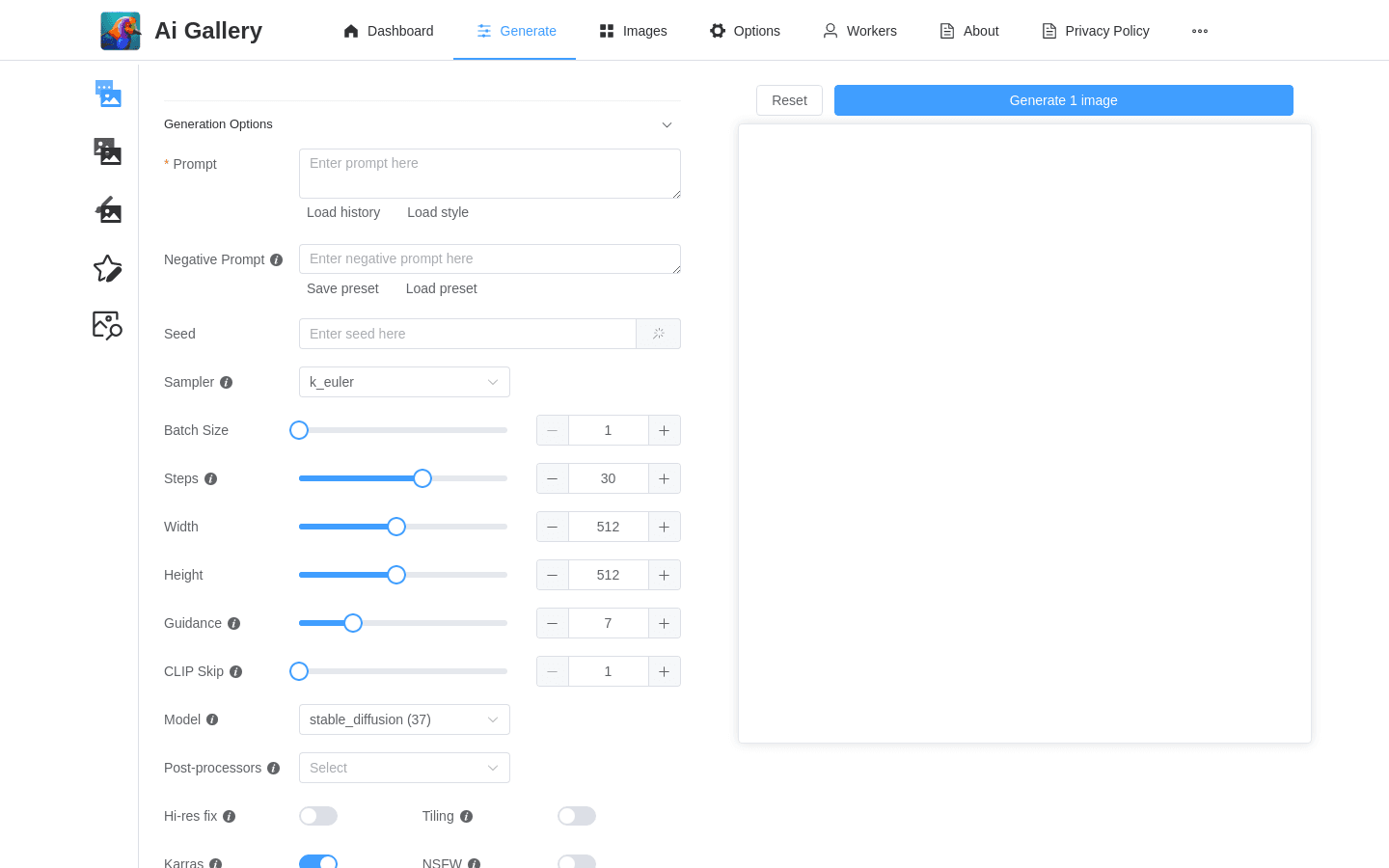Enable the Hi-res fix switch
Screen dimensions: 1389x868
(x=318, y=816)
